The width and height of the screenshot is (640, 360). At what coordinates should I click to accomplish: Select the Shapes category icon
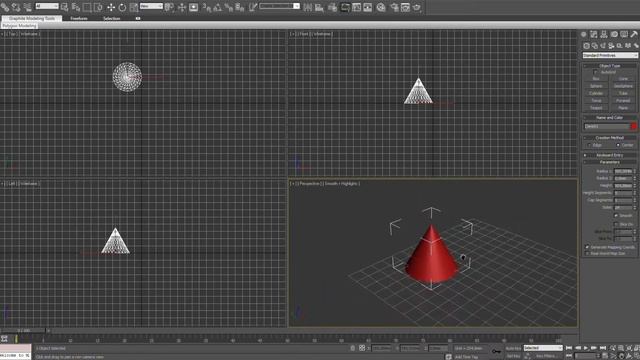click(x=595, y=46)
